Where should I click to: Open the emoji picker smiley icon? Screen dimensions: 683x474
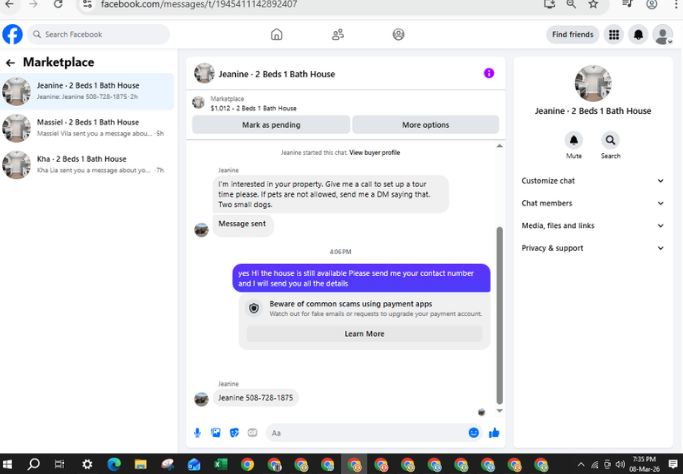point(473,433)
